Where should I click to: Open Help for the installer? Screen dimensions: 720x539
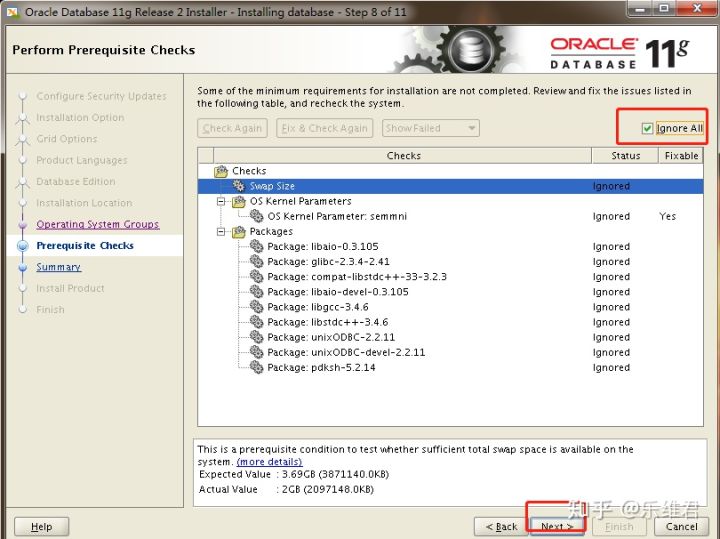coord(41,526)
